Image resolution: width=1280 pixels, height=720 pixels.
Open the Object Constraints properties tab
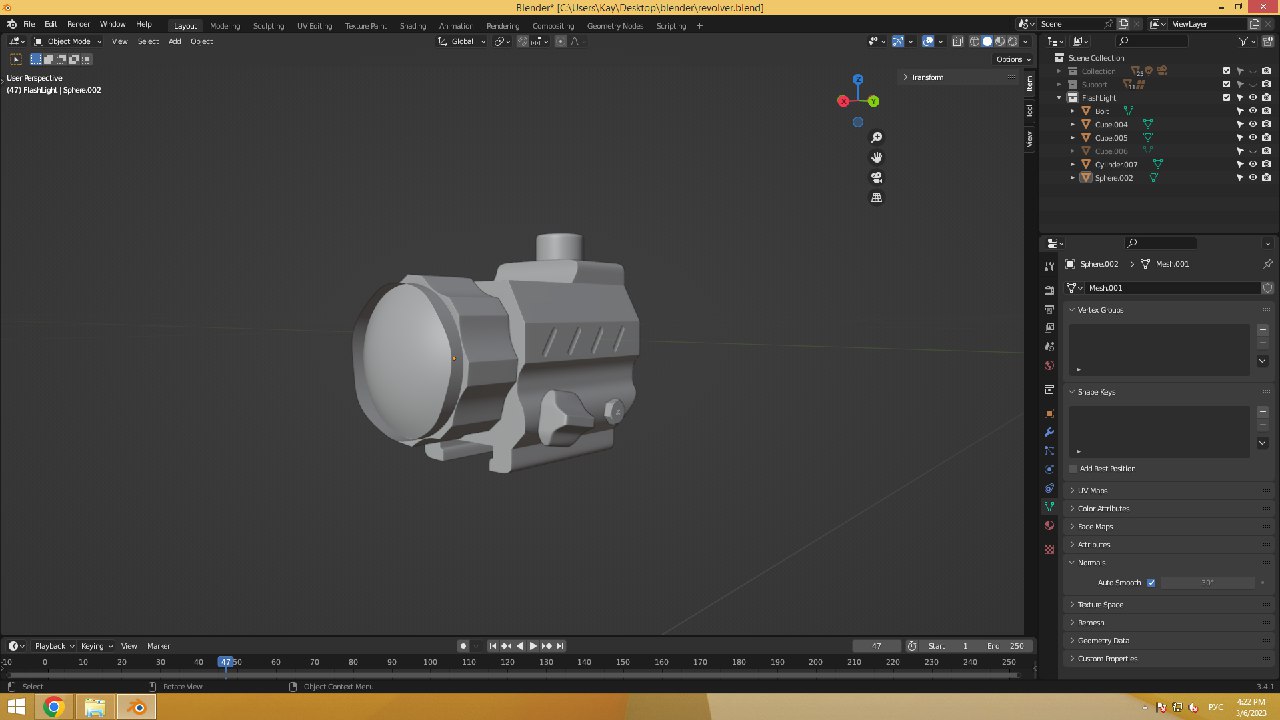tap(1049, 488)
